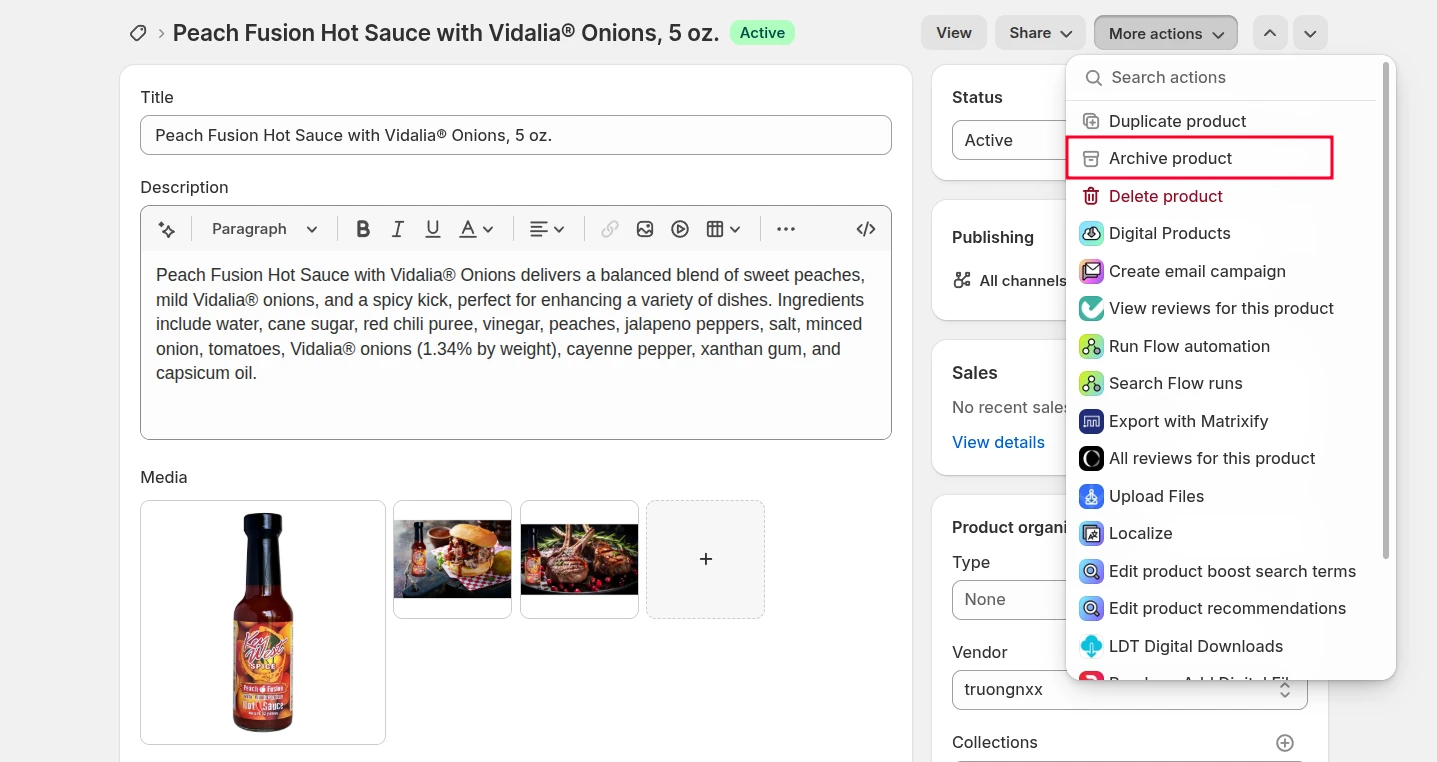Open the text color picker
The height and width of the screenshot is (762, 1437).
coord(476,229)
